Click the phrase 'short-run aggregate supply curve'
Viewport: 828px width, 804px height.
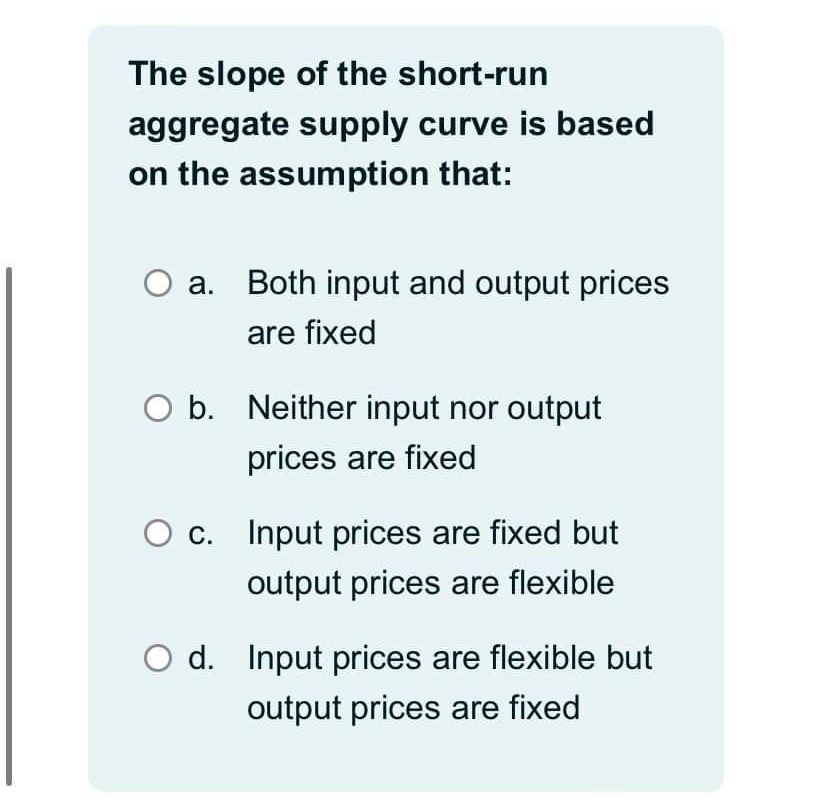pos(400,98)
